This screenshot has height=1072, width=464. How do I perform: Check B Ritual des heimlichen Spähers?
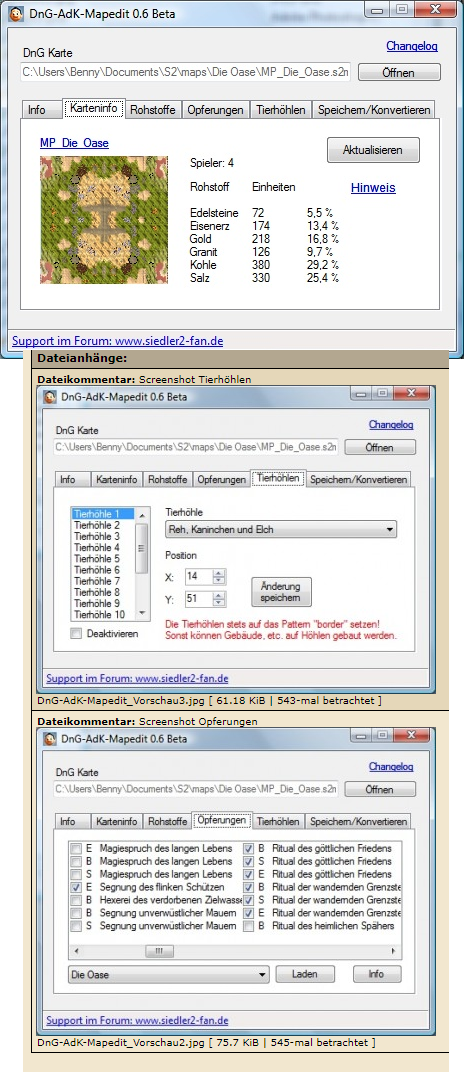(x=249, y=926)
